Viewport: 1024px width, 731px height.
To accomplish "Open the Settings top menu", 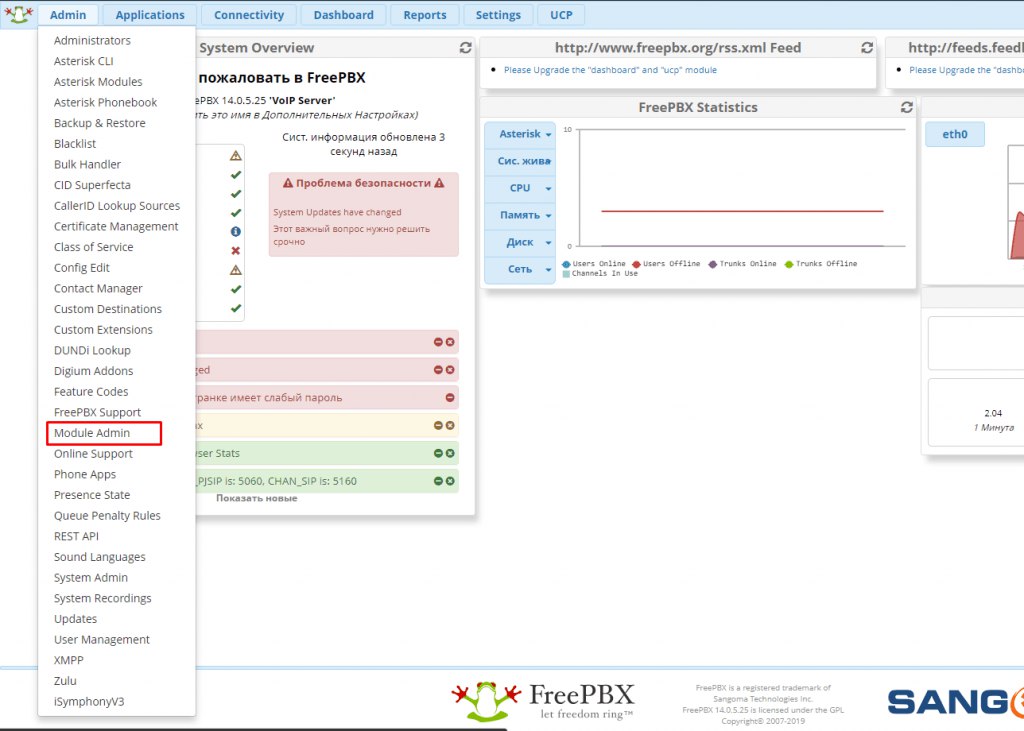I will (x=498, y=14).
